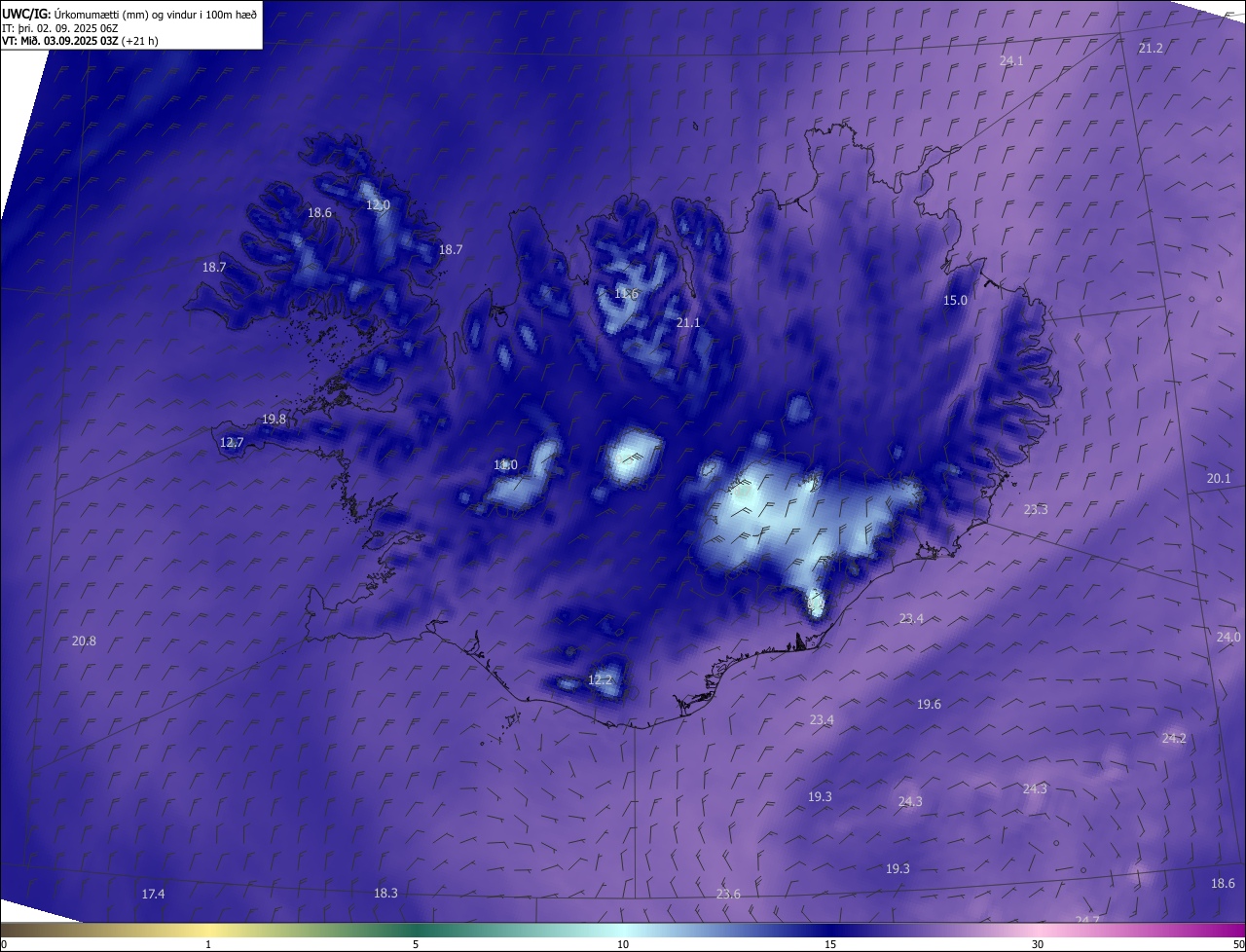Click the VT Mið. 03.09.2025 03Z line
1246x952 pixels.
click(x=80, y=41)
